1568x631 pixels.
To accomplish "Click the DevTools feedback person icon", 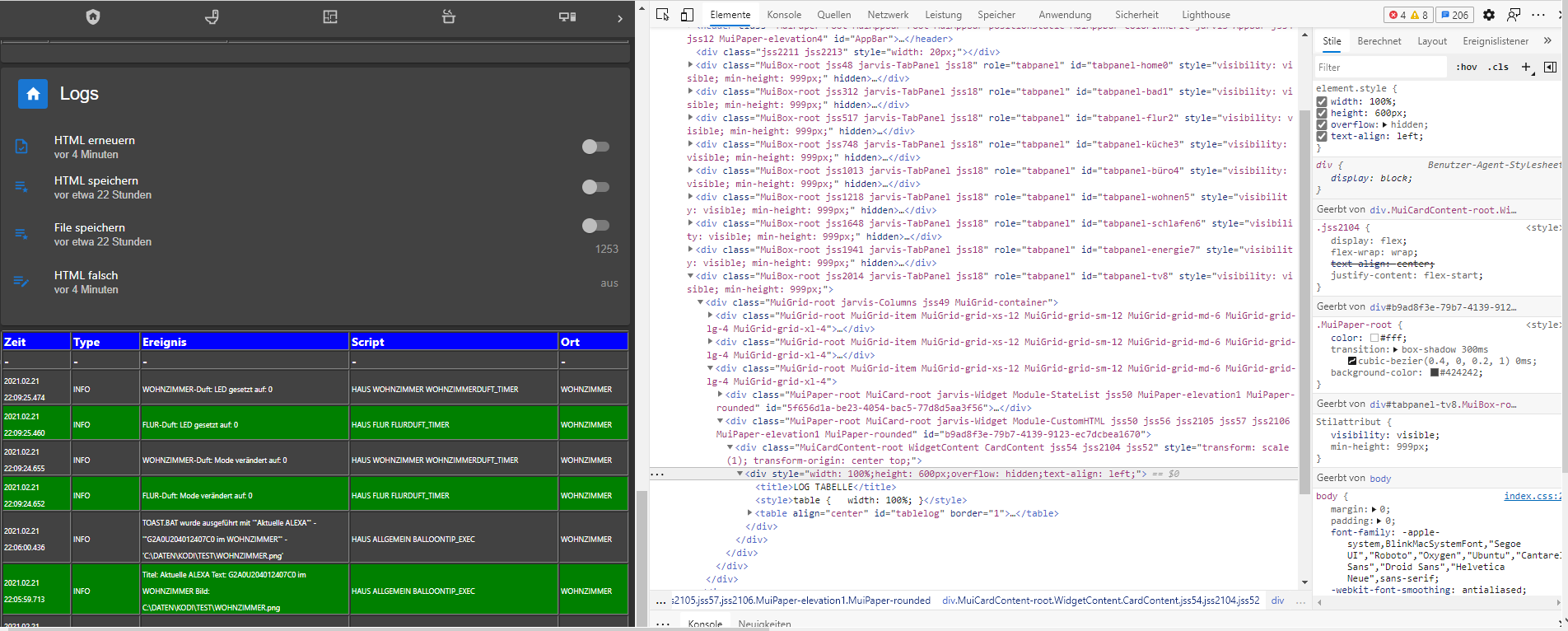I will pyautogui.click(x=1514, y=15).
